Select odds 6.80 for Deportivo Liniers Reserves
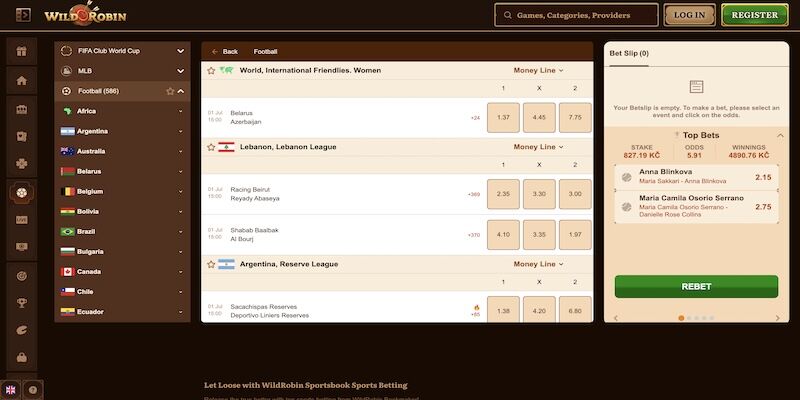 coord(575,310)
